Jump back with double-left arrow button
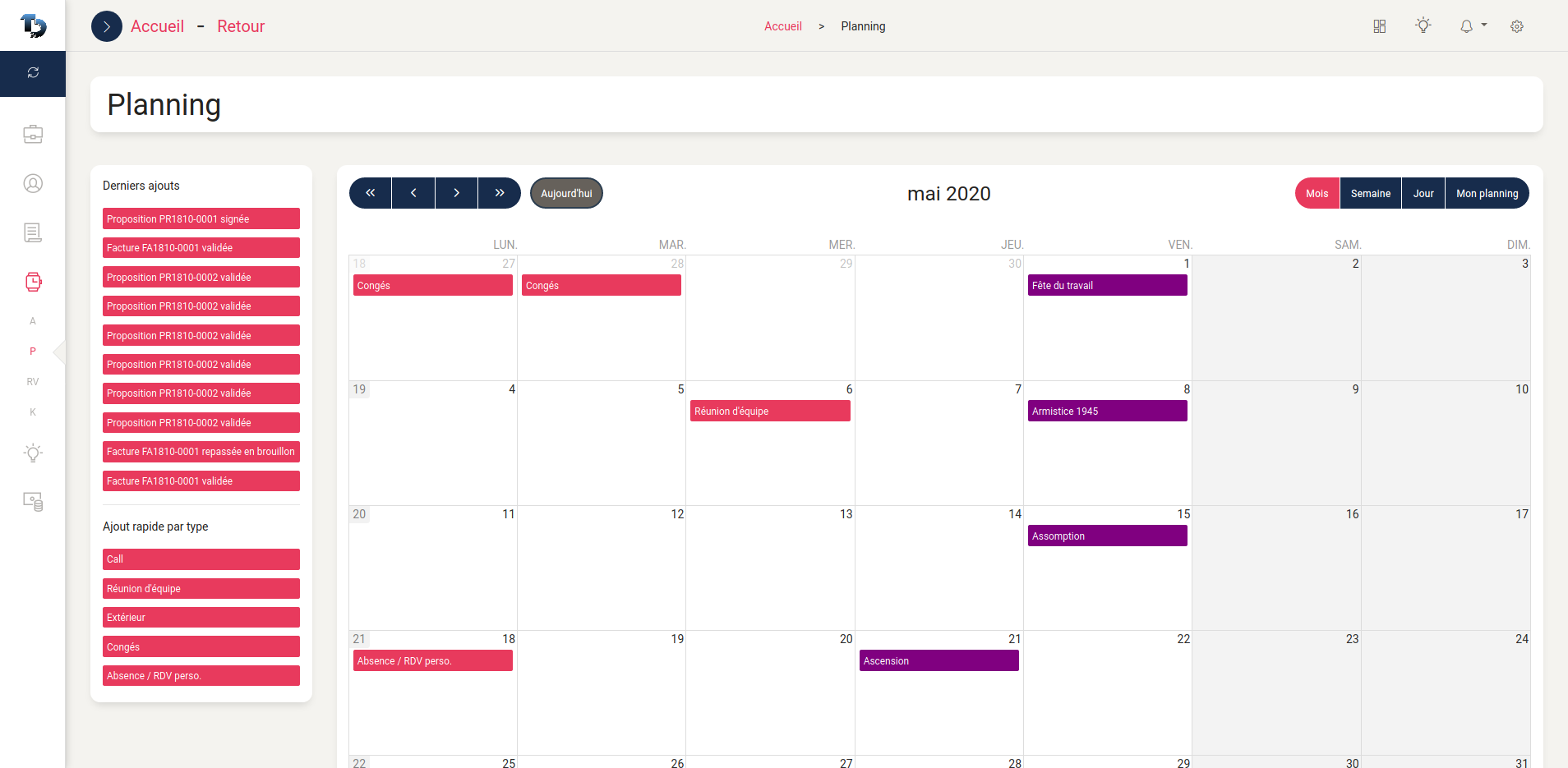The image size is (1568, 768). point(371,193)
